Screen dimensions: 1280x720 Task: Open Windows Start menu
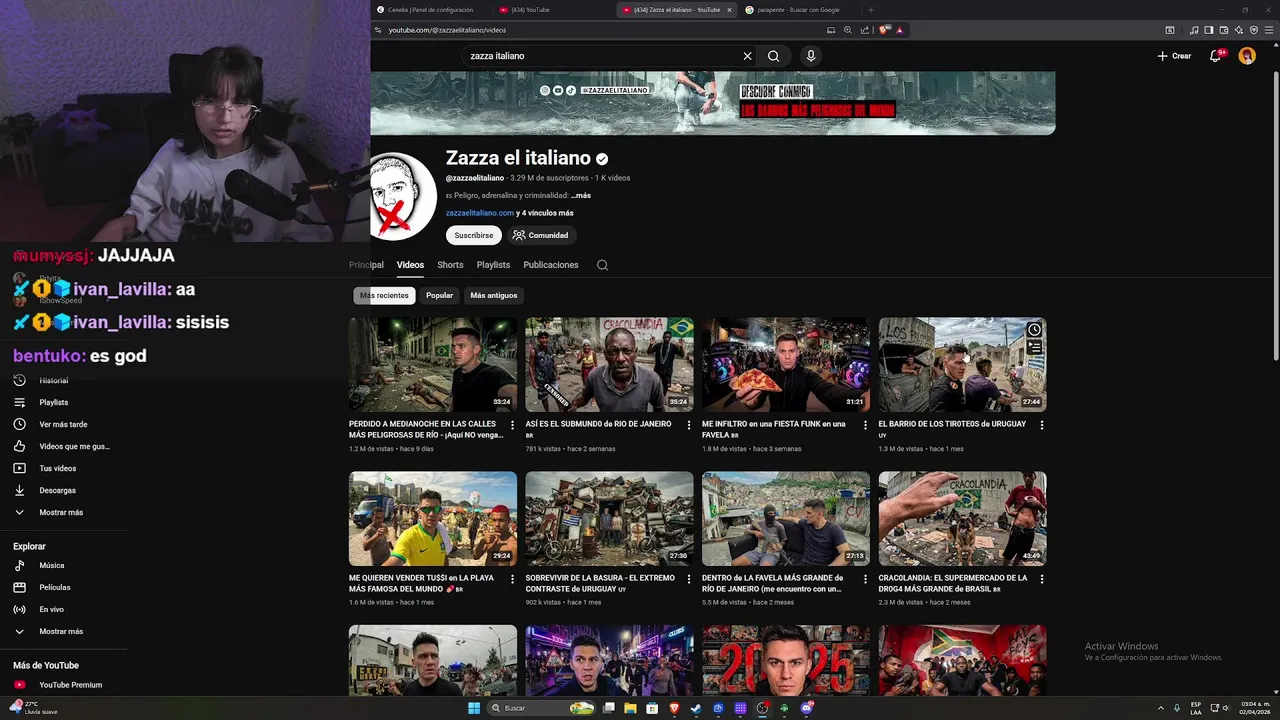pos(474,708)
